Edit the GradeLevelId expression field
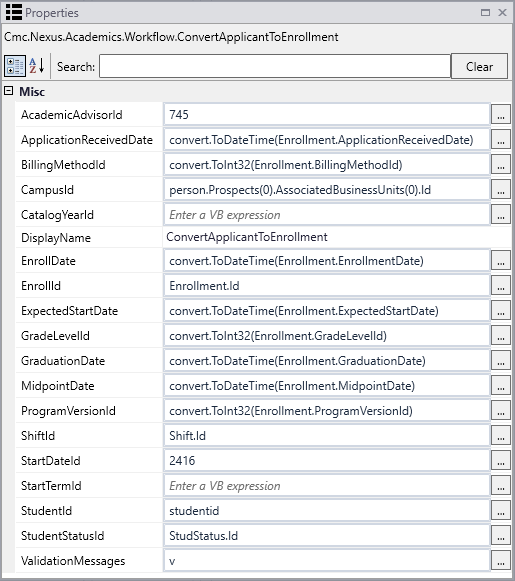This screenshot has height=581, width=515. [x=327, y=336]
